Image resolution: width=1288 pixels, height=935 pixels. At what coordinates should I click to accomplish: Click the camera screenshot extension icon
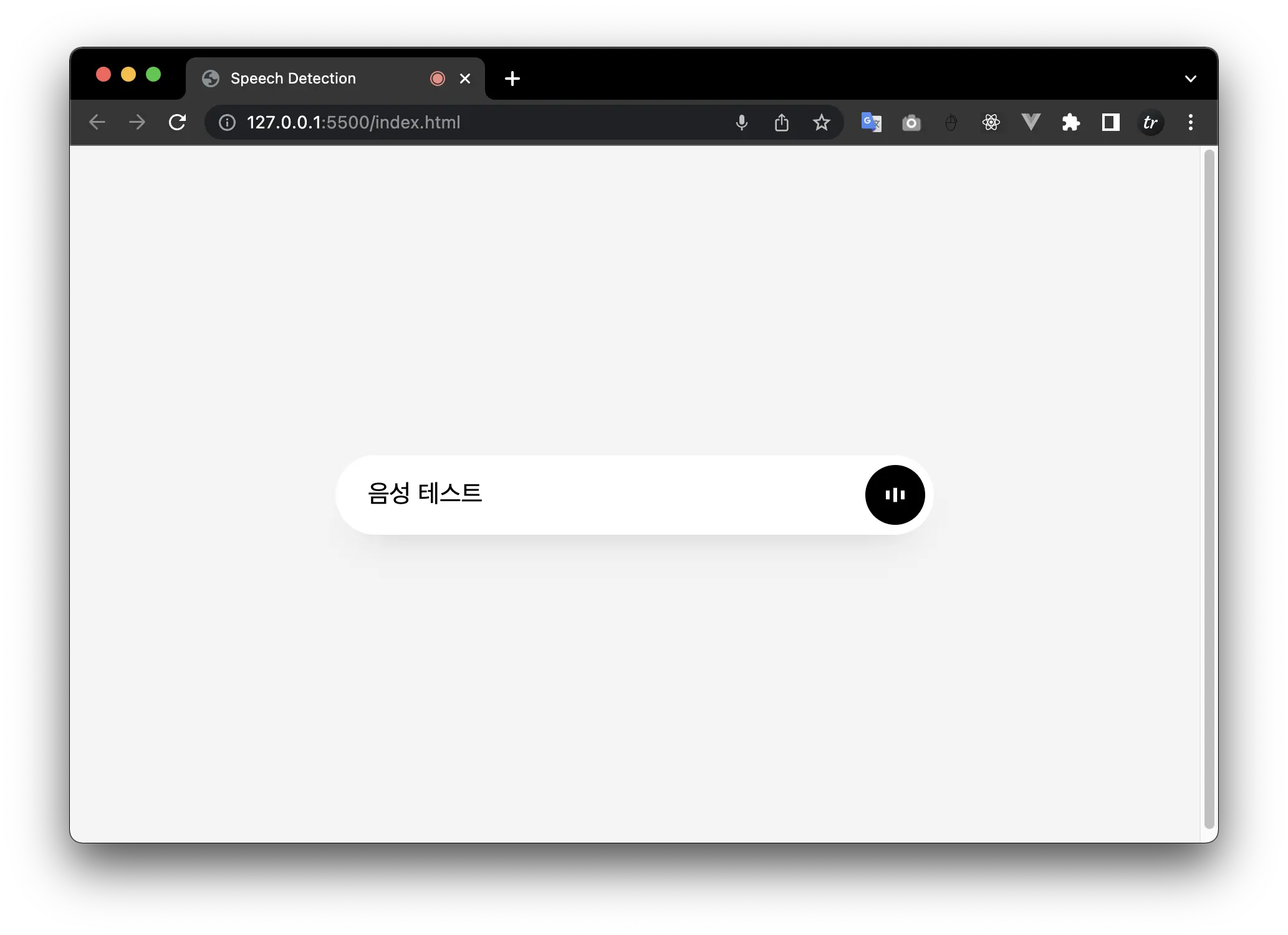coord(911,123)
